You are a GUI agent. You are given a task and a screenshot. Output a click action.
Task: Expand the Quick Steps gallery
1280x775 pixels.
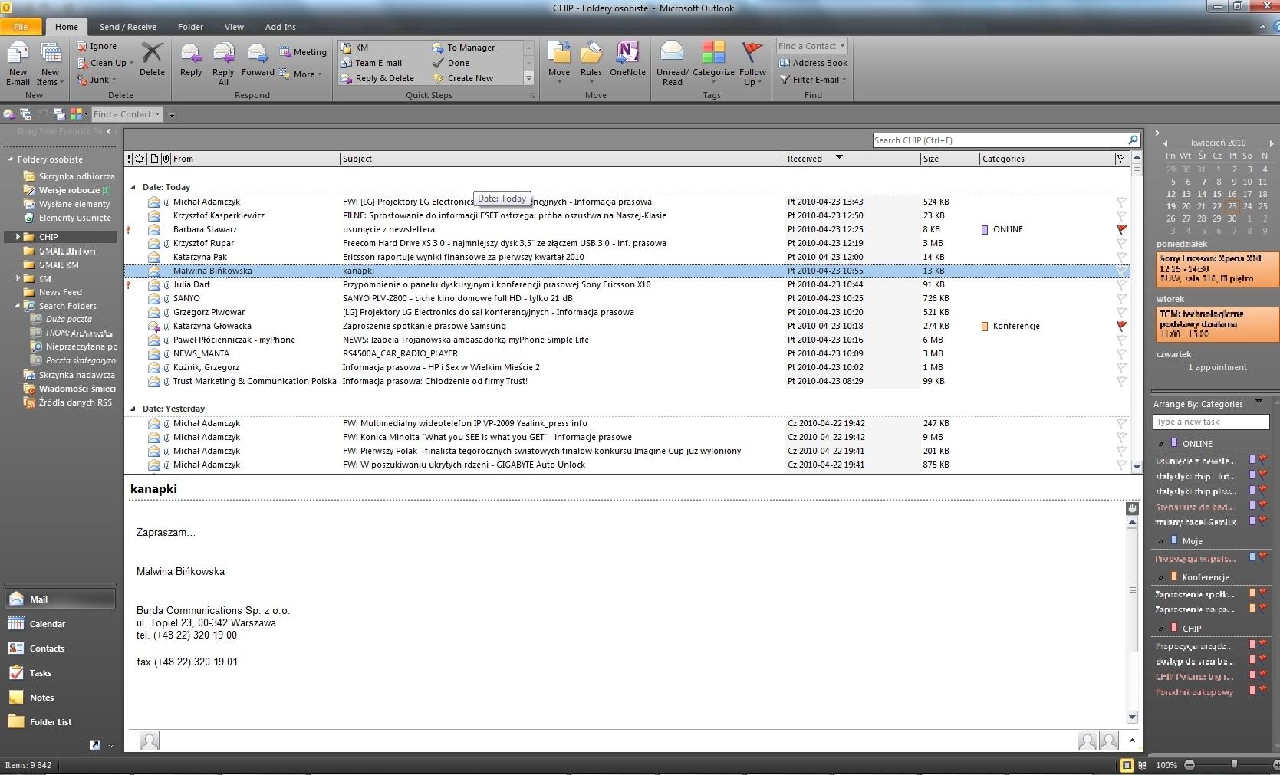tap(529, 78)
